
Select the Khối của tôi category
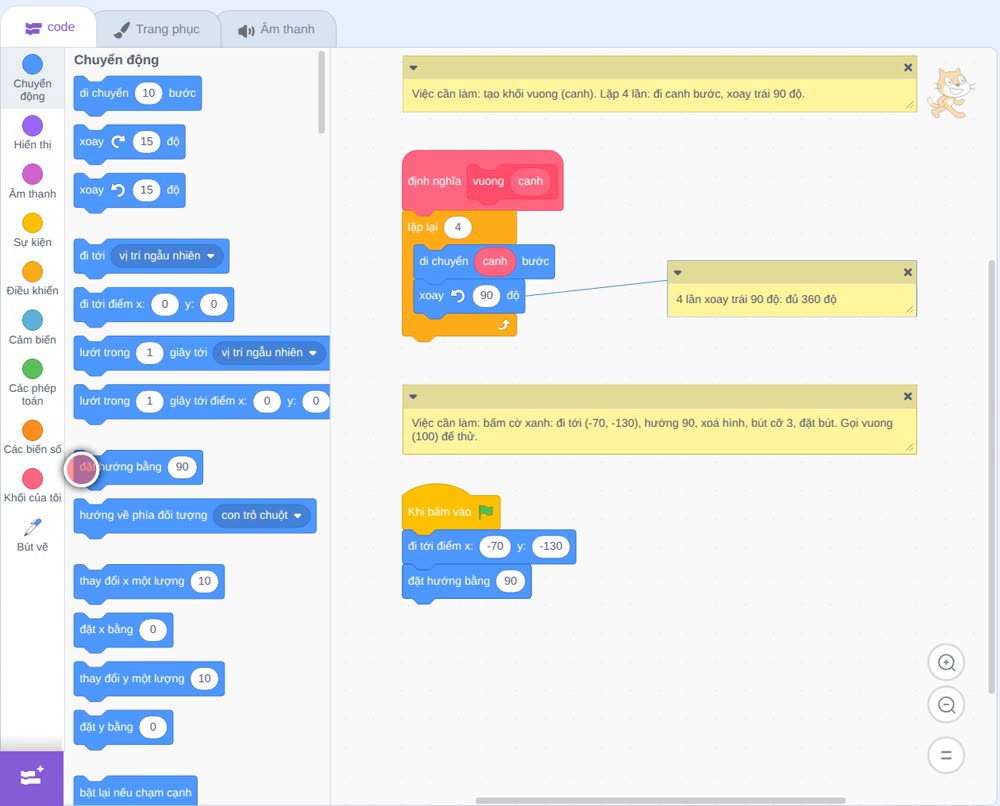click(x=32, y=486)
